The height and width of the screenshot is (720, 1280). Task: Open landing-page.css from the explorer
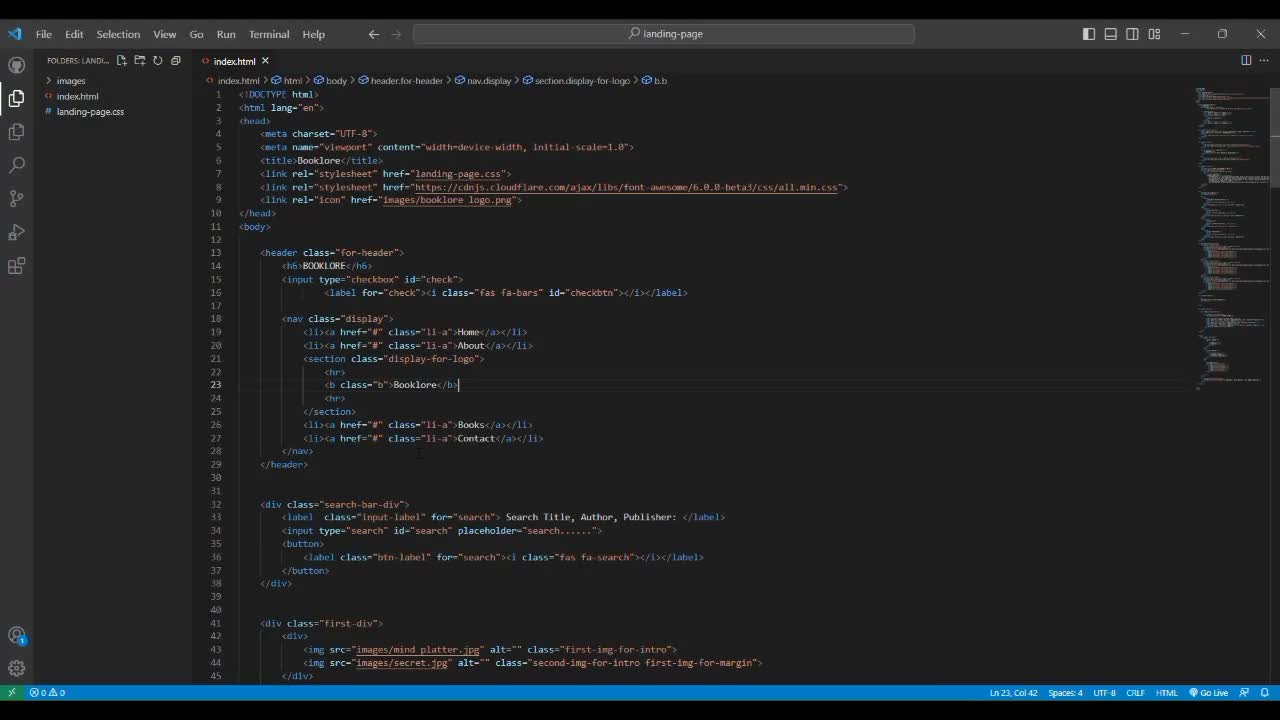pos(90,112)
